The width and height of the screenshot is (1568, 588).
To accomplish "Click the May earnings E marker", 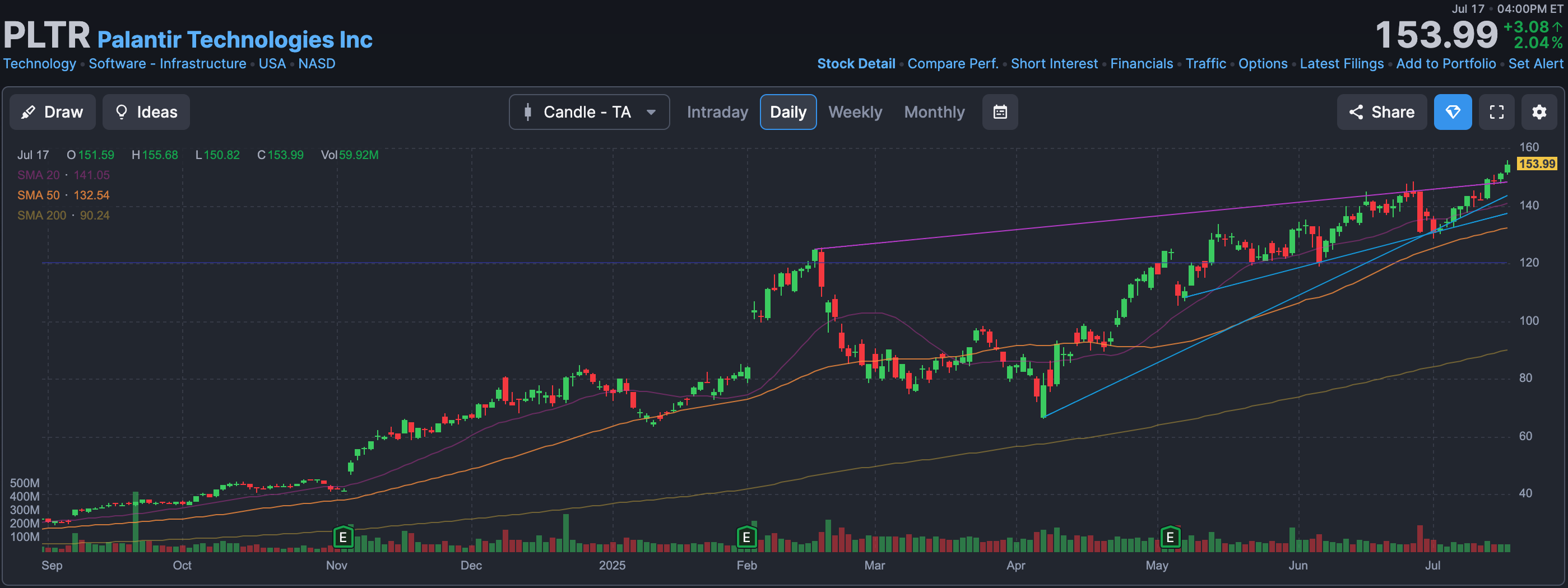I will click(1170, 537).
